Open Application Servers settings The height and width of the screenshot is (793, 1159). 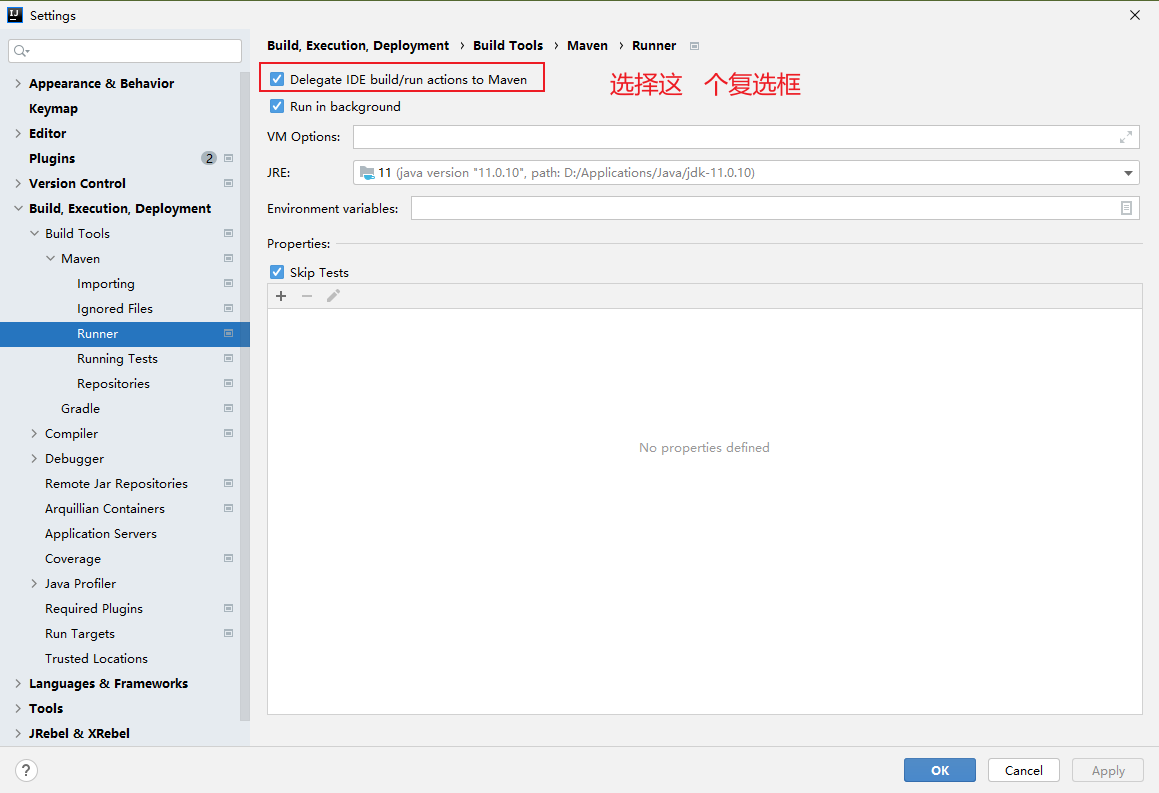pyautogui.click(x=101, y=534)
